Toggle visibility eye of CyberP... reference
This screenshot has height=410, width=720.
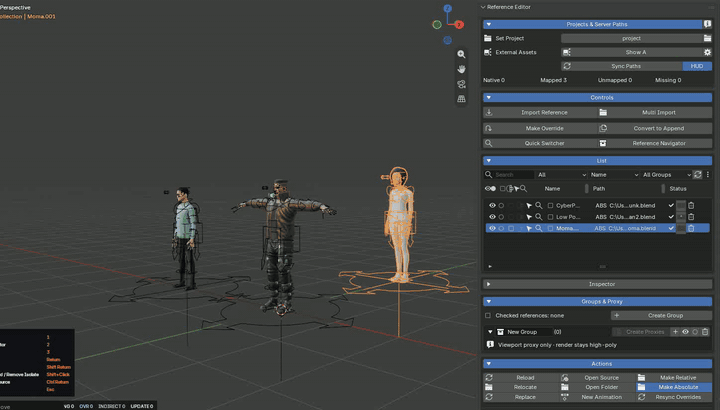coord(492,205)
